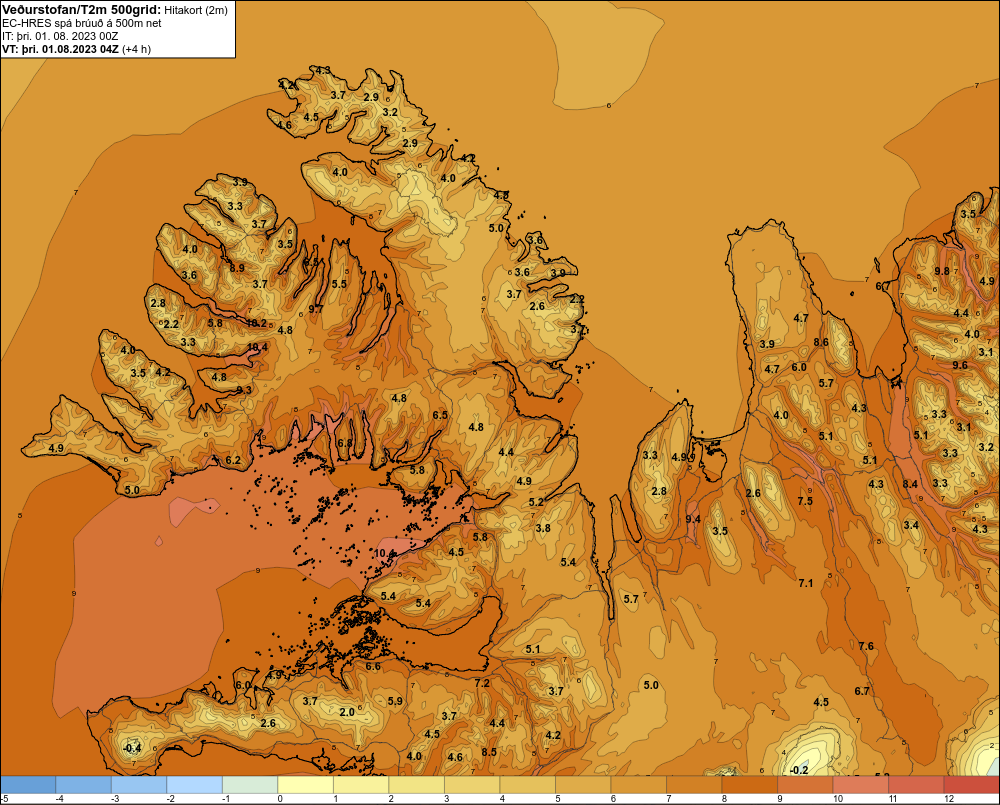The height and width of the screenshot is (805, 1000).
Task: Select the legend swatch between 11 and 12
Action: click(x=916, y=785)
